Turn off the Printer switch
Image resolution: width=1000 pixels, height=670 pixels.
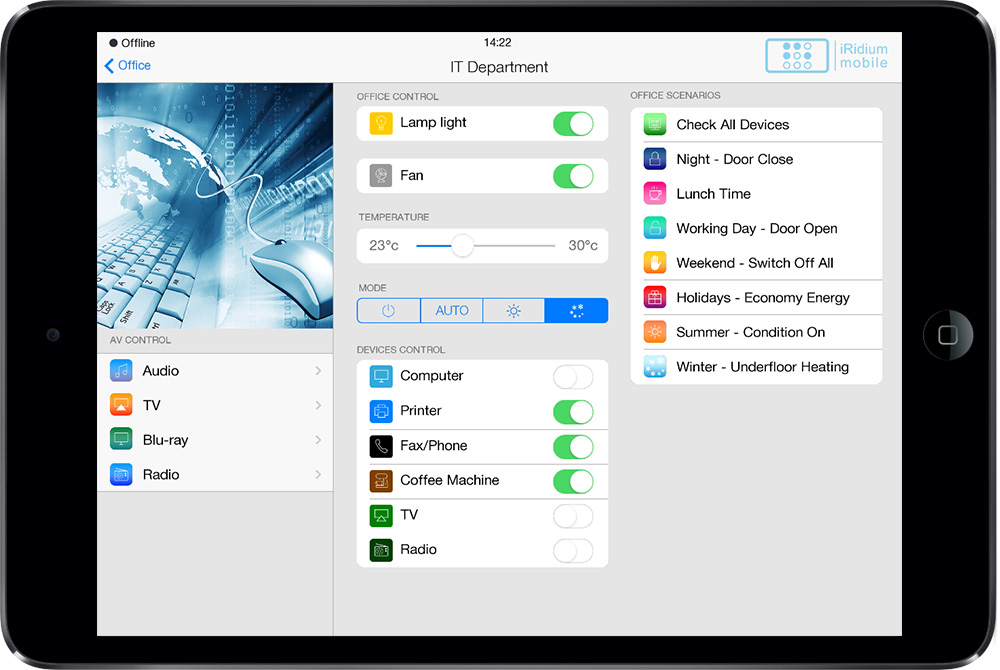click(573, 412)
